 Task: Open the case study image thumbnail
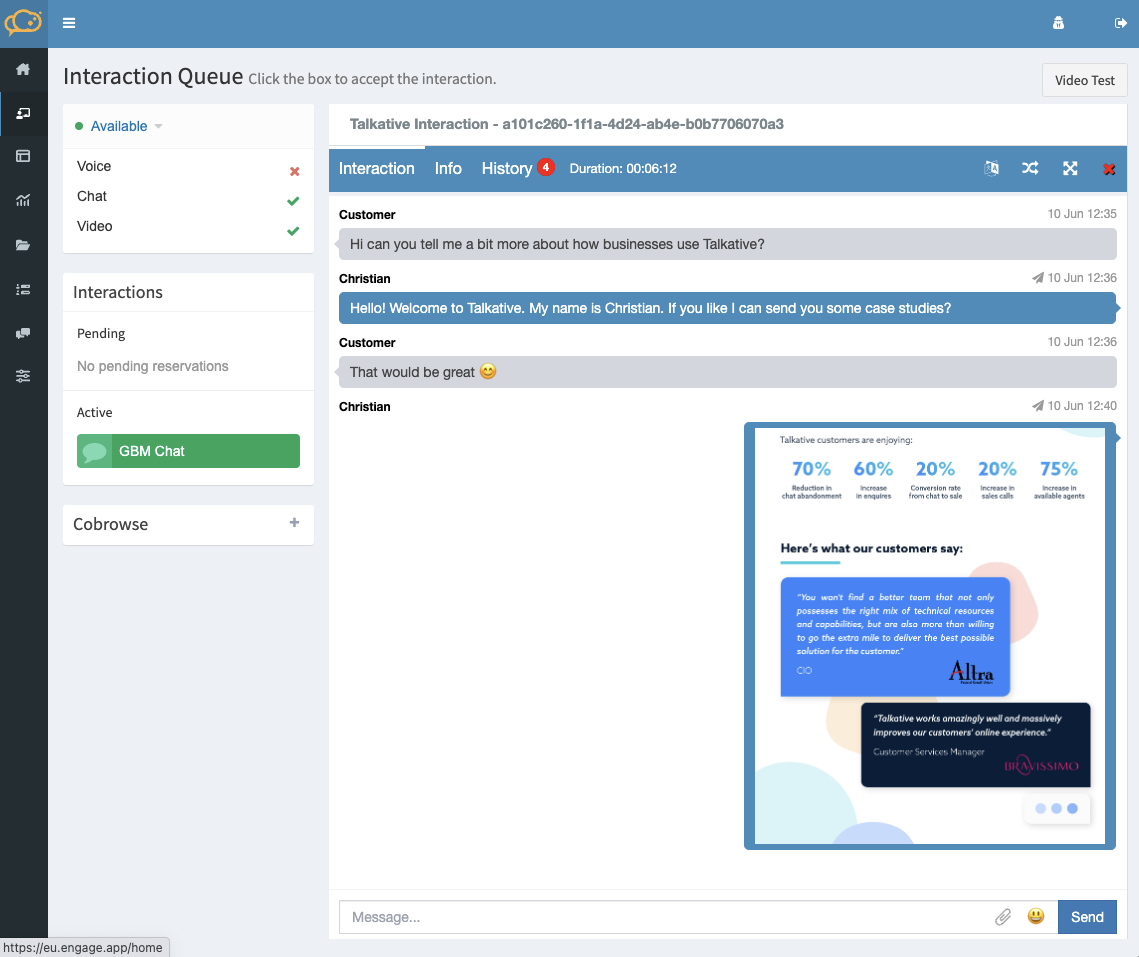point(930,636)
